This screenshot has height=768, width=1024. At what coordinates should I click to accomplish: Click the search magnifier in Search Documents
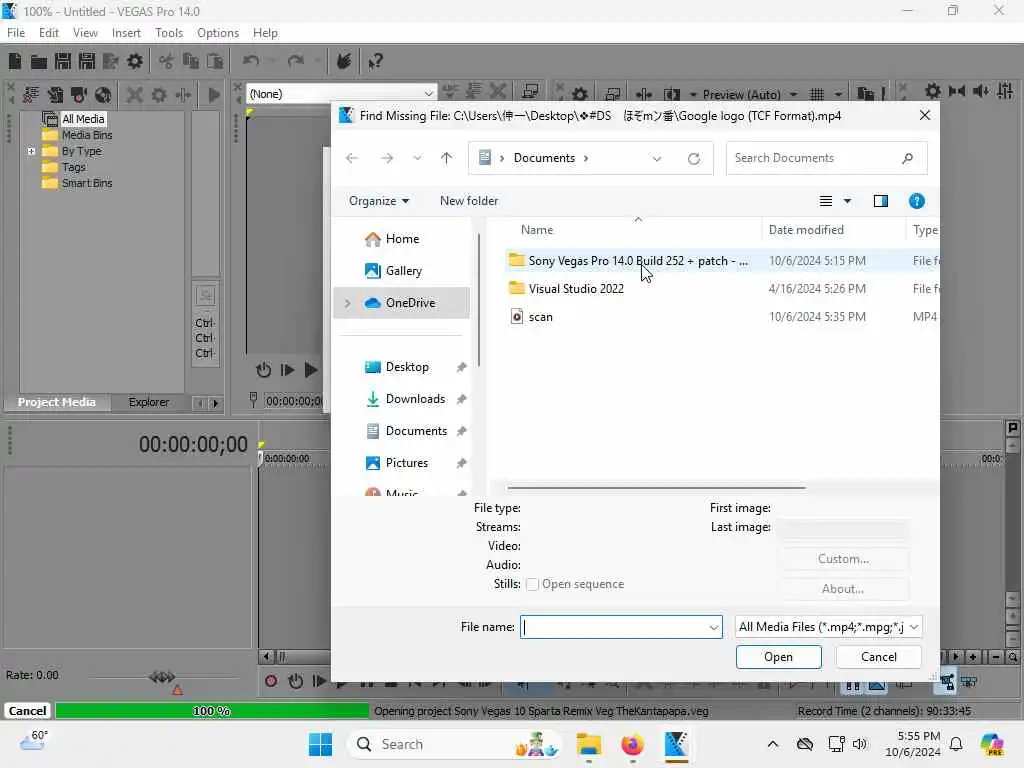click(907, 158)
